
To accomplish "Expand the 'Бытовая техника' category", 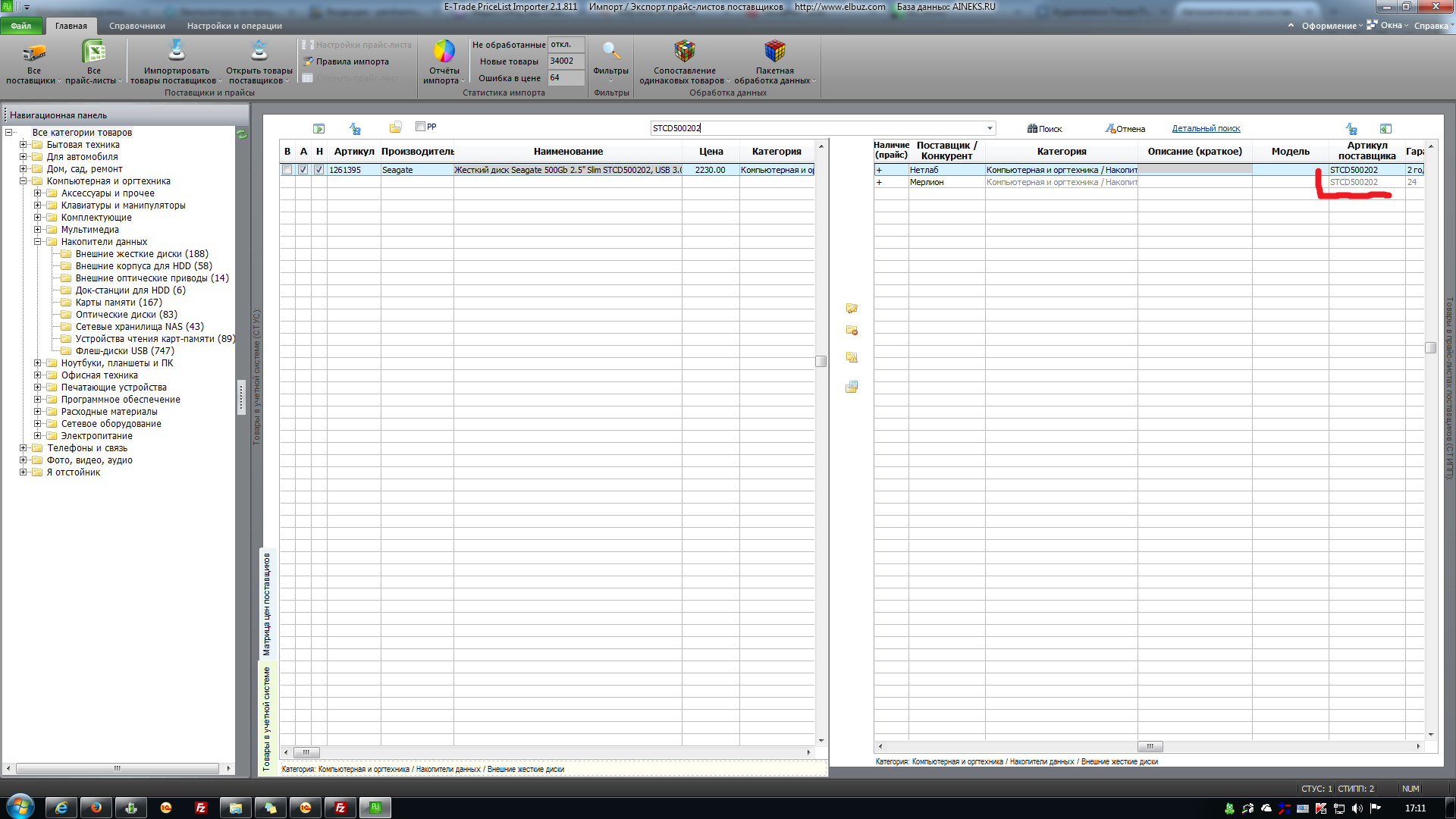I will (x=23, y=145).
